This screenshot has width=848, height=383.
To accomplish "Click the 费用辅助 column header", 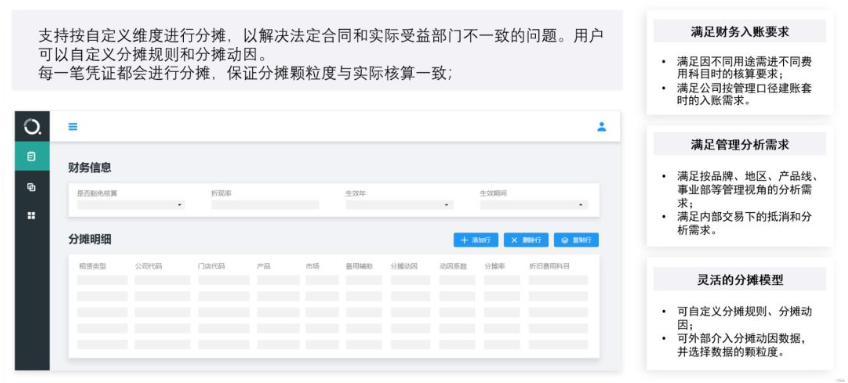I will [x=359, y=266].
